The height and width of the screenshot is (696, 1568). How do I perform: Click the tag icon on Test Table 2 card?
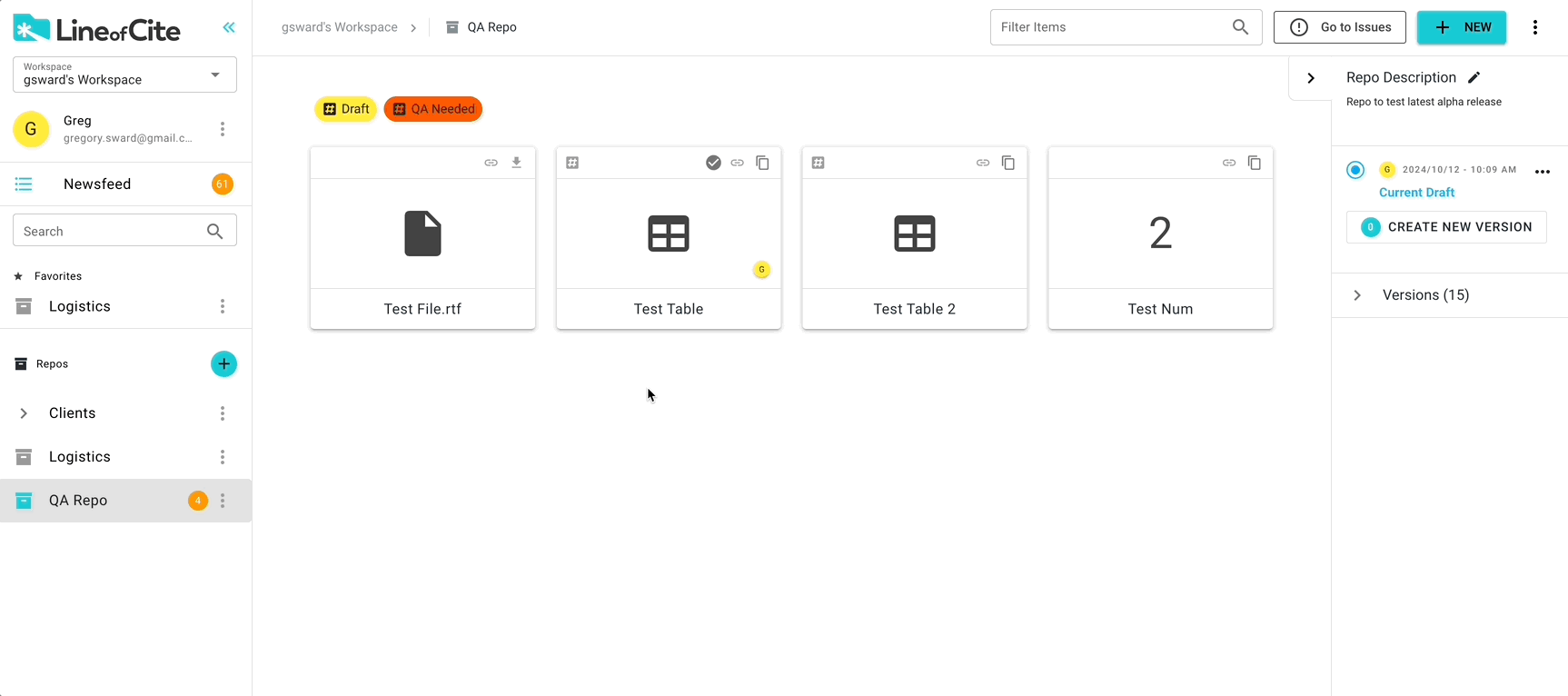pyautogui.click(x=819, y=163)
